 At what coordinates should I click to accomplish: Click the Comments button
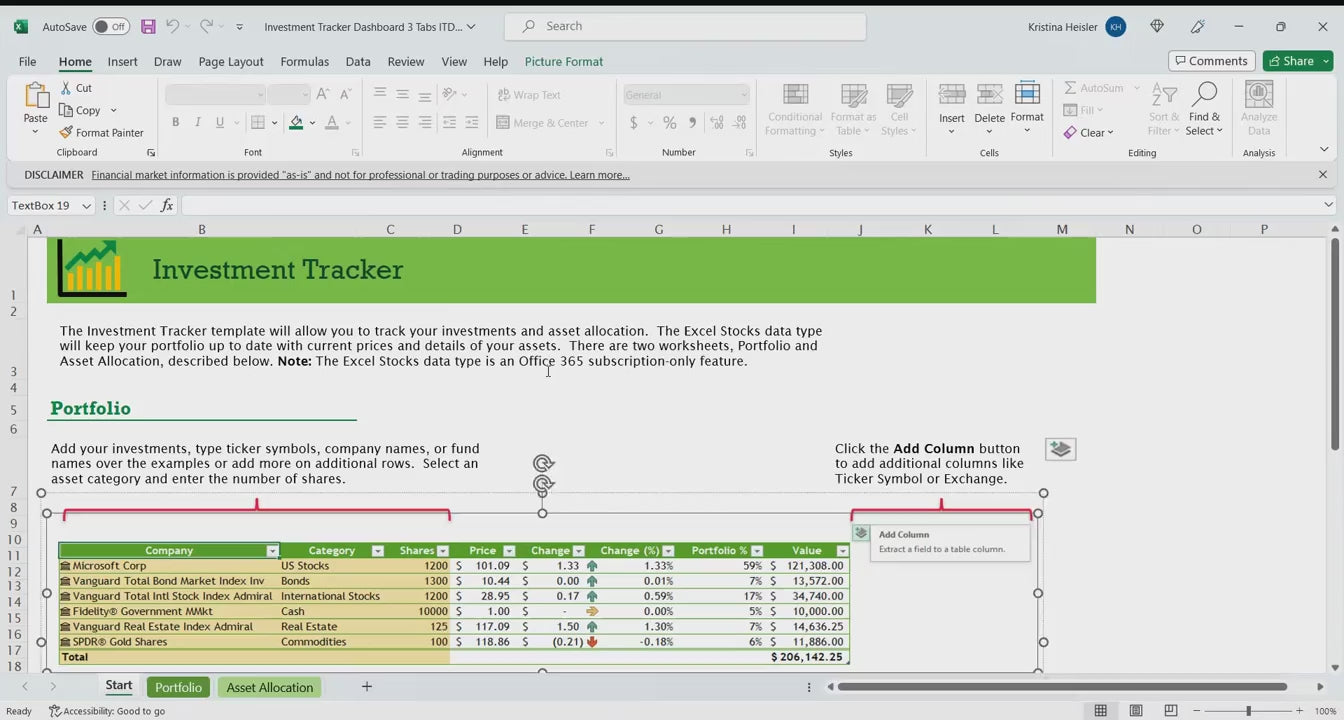pos(1211,61)
